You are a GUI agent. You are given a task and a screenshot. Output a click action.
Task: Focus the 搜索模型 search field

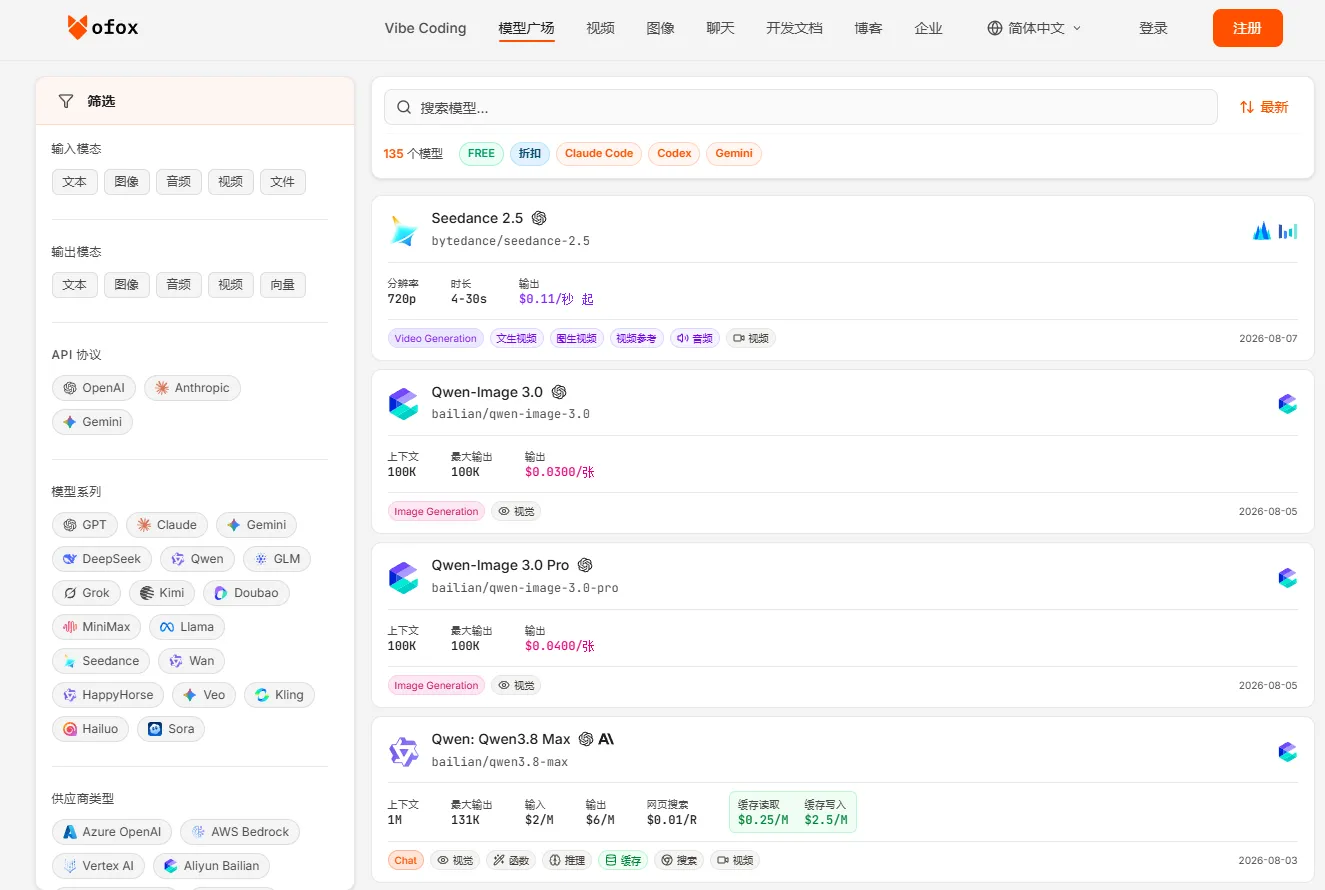click(x=801, y=107)
